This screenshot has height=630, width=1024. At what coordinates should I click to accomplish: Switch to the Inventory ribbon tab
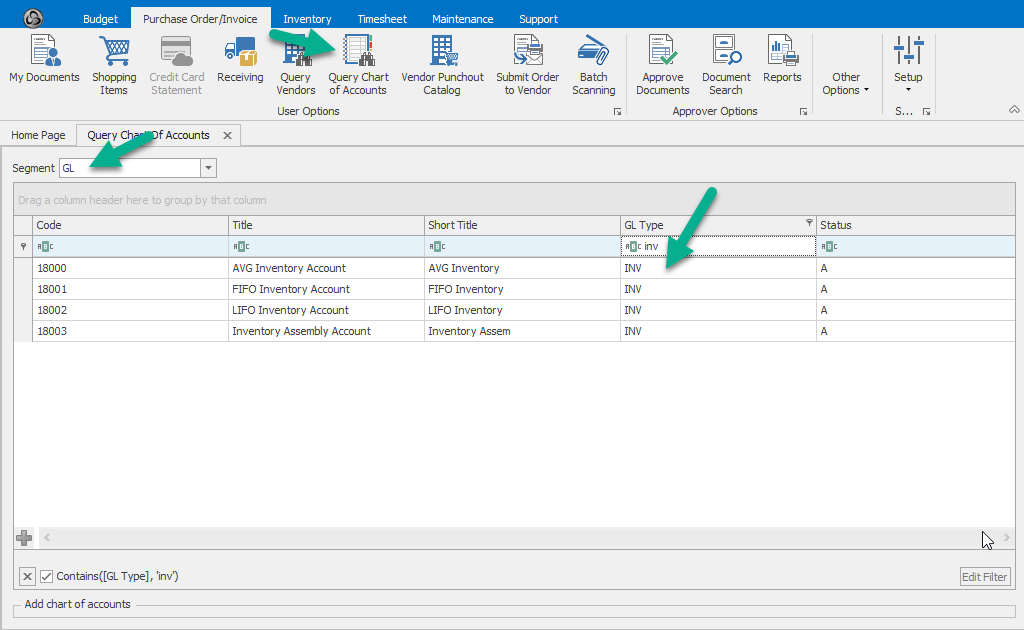click(x=307, y=19)
